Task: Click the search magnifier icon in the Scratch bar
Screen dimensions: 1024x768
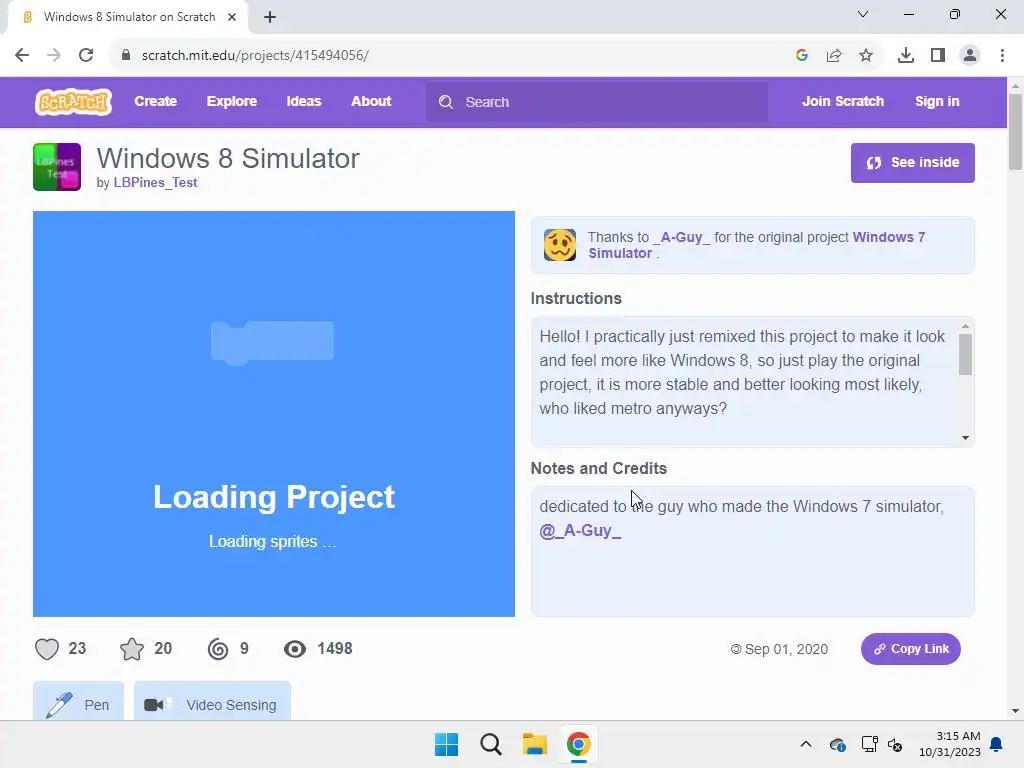Action: 445,102
